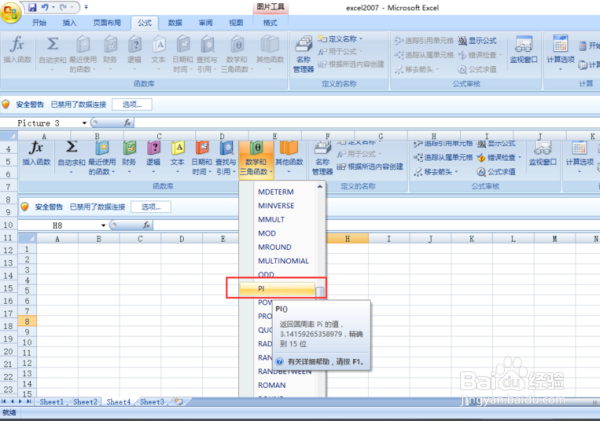600x421 pixels.
Task: Click 选项... in the embedded picture's warning bar
Action: [151, 207]
